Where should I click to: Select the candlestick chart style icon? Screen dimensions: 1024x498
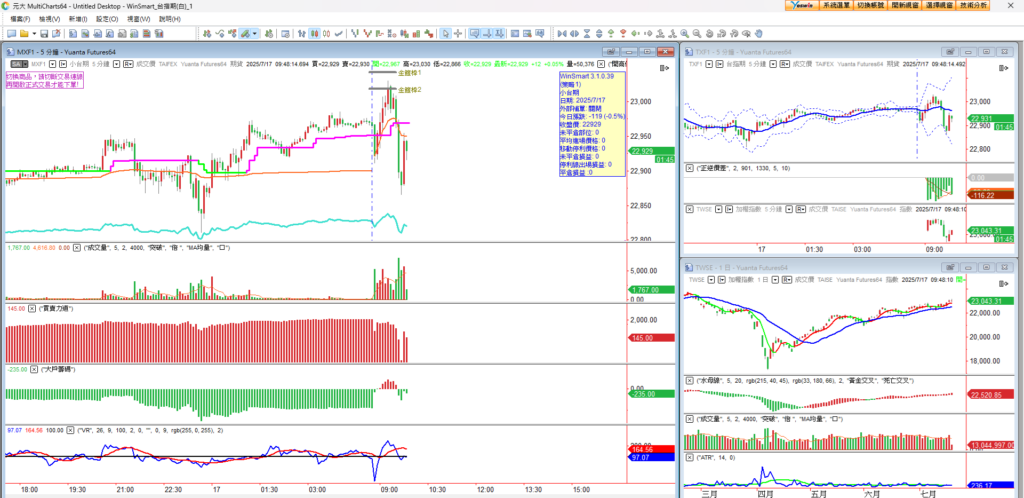(314, 33)
